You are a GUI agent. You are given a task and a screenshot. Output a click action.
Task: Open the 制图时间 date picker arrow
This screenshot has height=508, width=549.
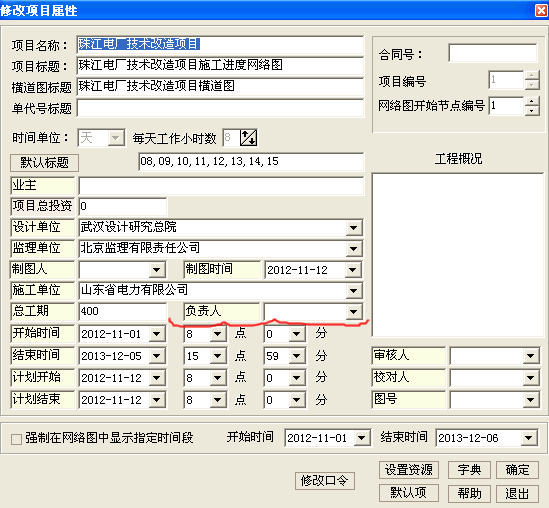point(353,270)
